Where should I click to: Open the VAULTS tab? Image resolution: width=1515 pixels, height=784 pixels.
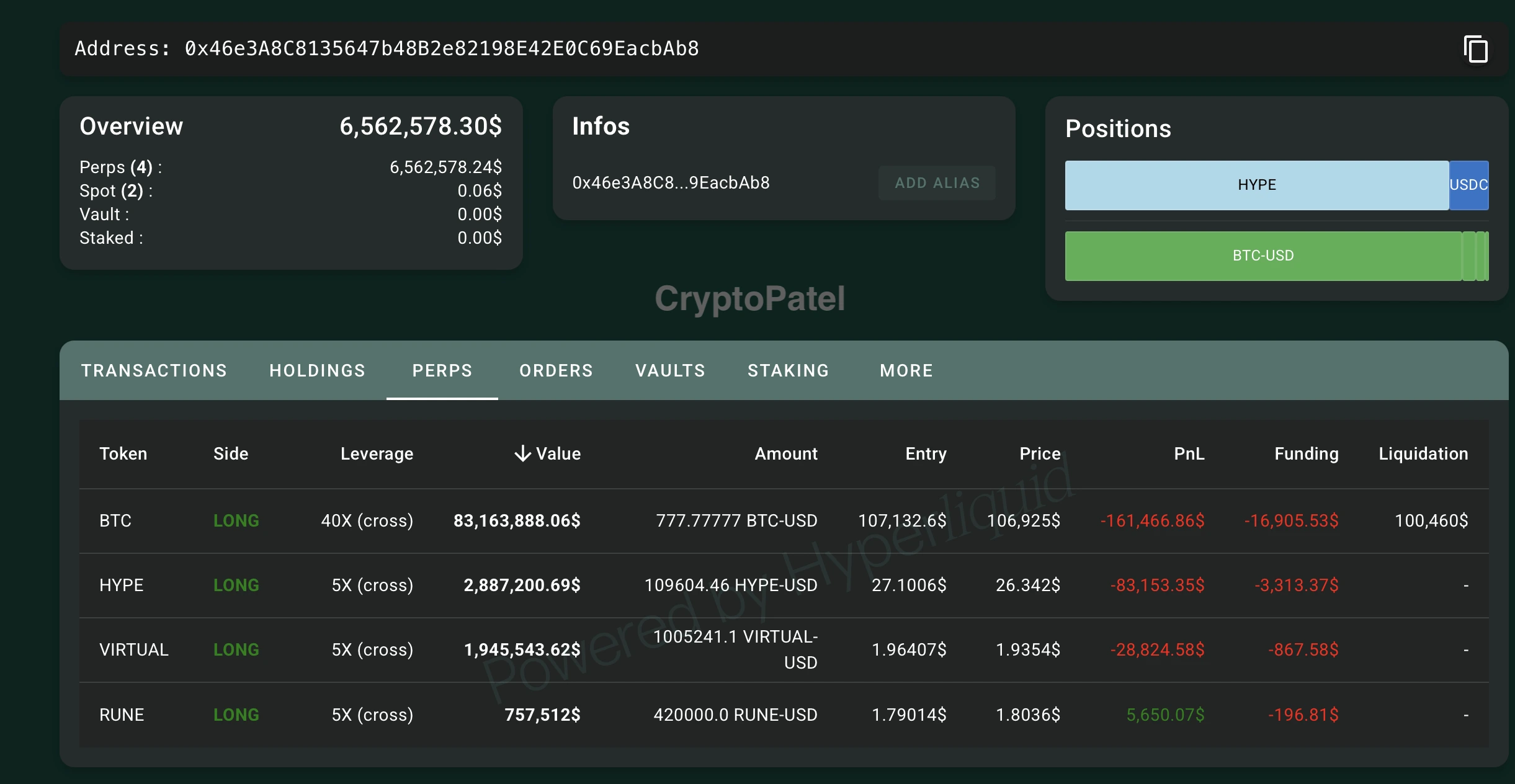click(x=671, y=370)
